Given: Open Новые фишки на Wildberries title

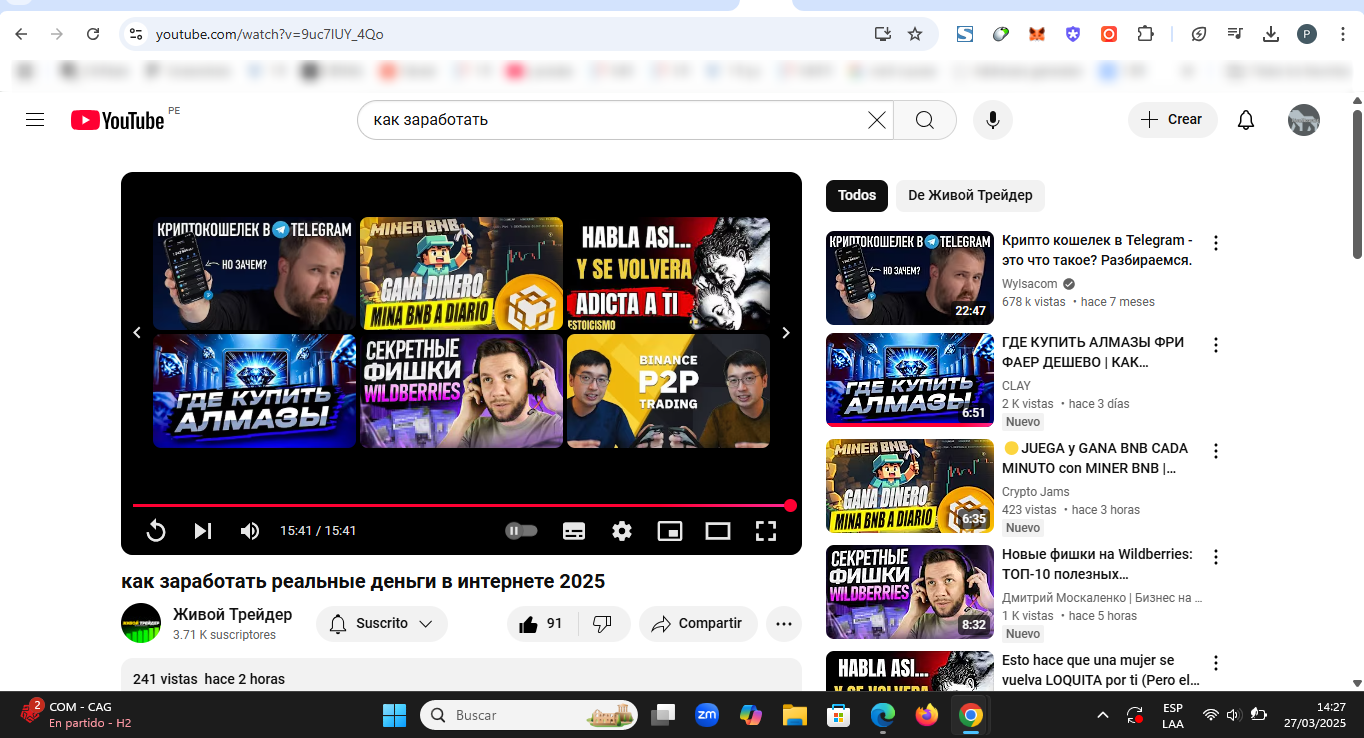Looking at the screenshot, I should point(1097,564).
